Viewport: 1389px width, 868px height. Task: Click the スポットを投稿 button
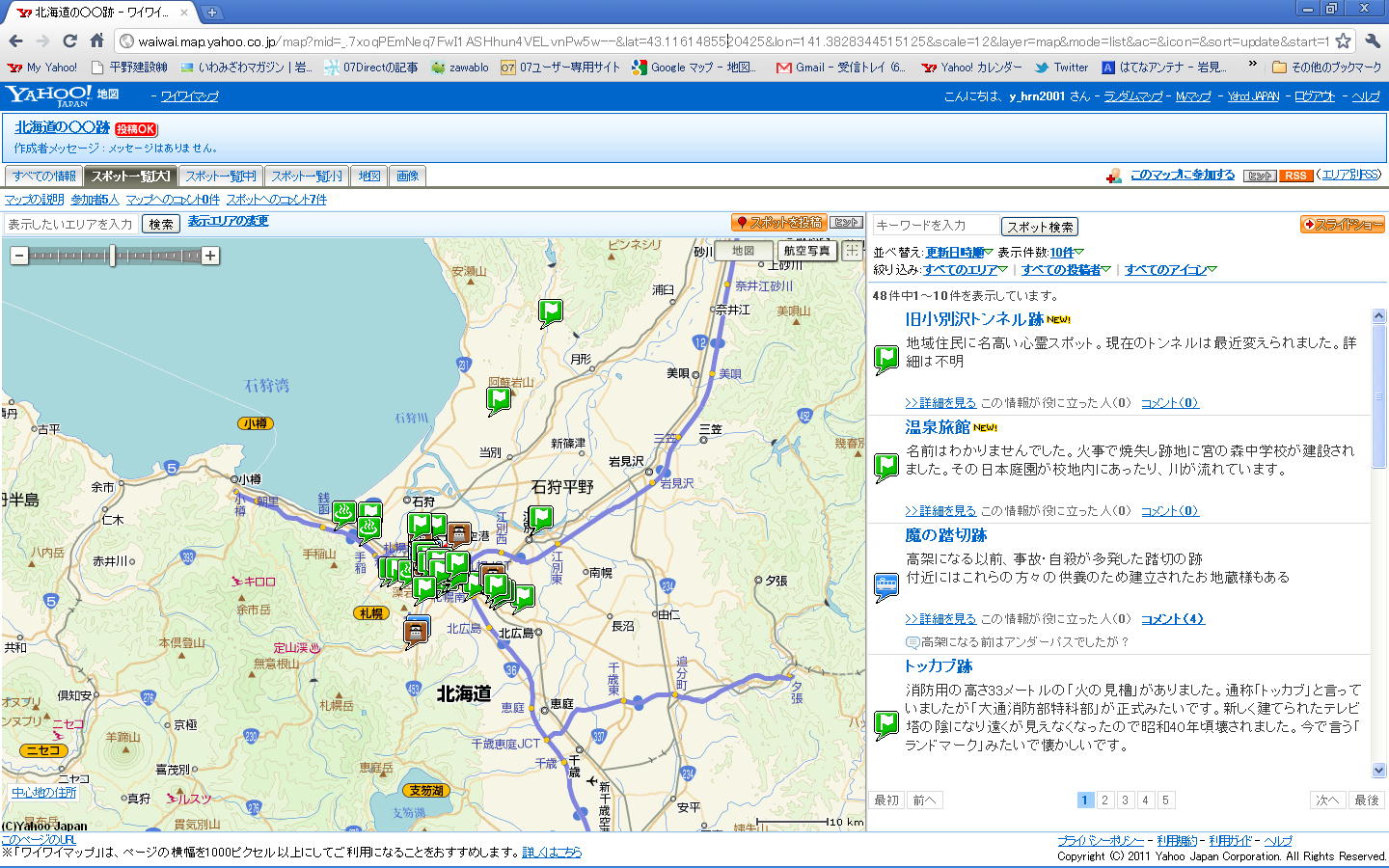[x=778, y=223]
